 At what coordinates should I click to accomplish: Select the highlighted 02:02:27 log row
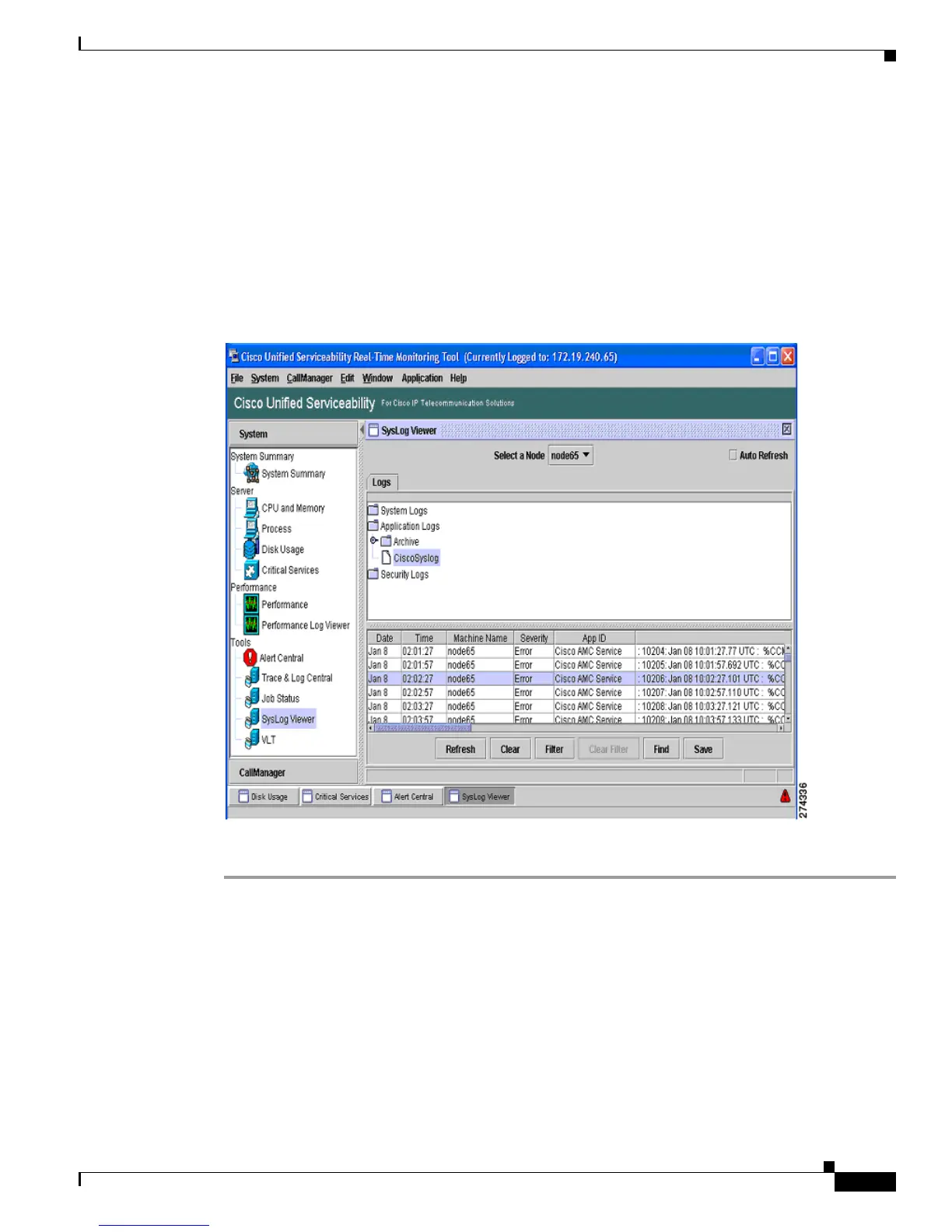[x=576, y=679]
